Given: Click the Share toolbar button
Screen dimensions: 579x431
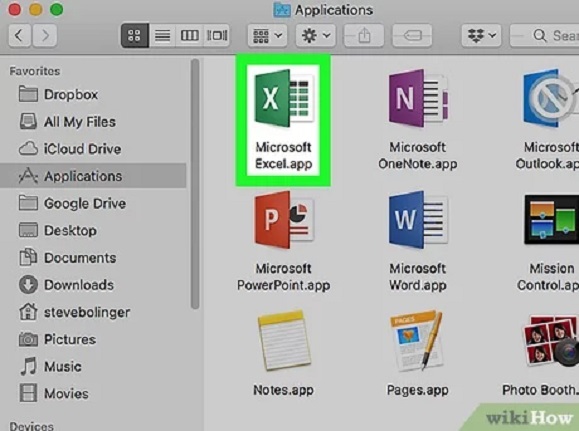Looking at the screenshot, I should (364, 35).
